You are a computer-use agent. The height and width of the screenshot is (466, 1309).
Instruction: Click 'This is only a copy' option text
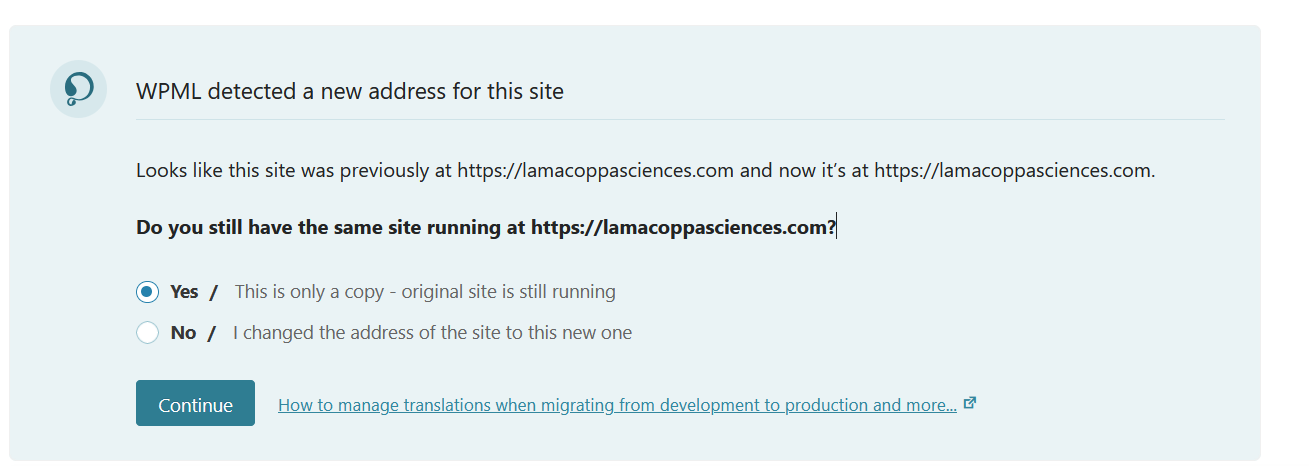[x=425, y=292]
